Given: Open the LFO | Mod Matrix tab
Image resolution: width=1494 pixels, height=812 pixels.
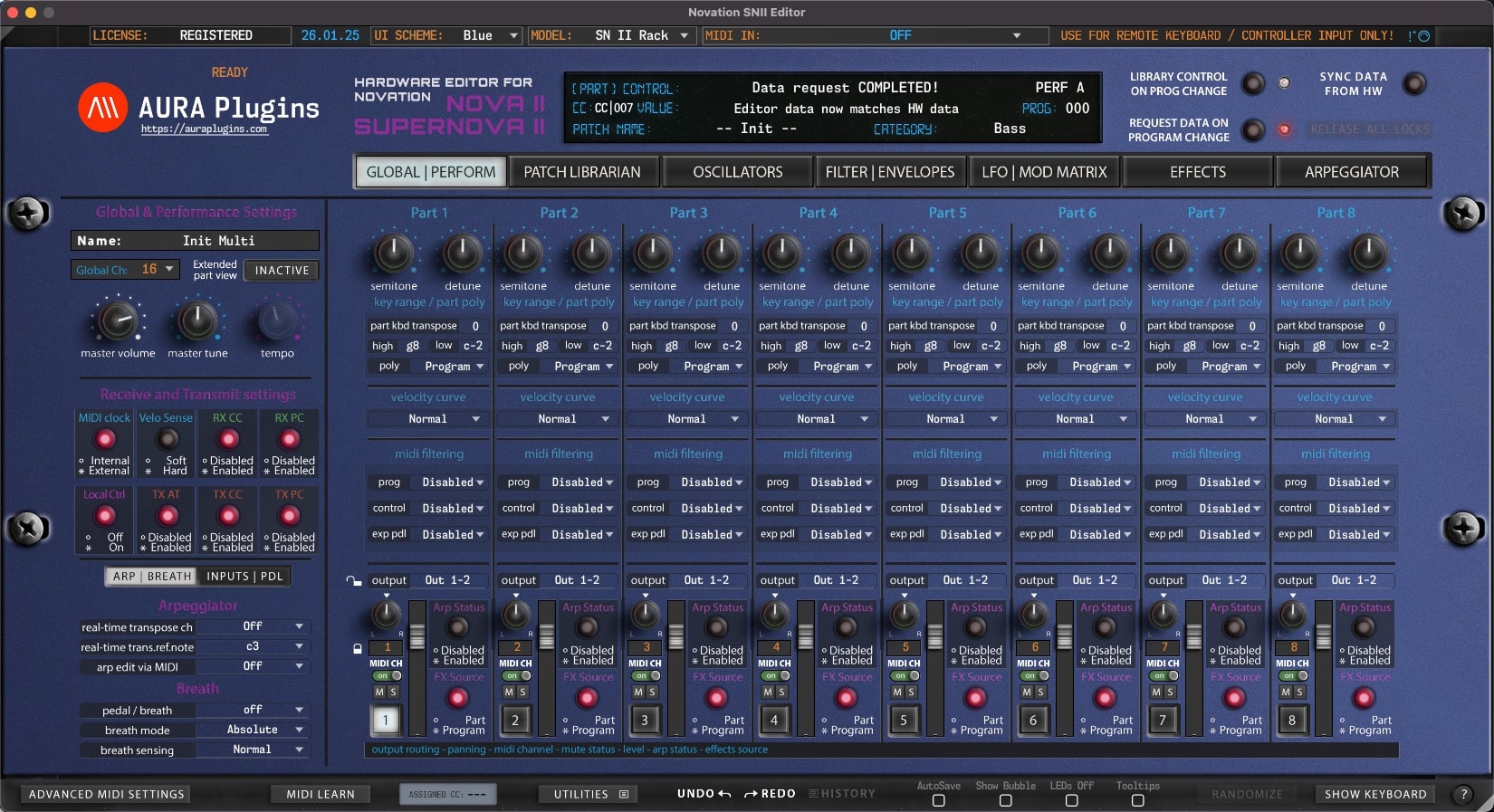Looking at the screenshot, I should pyautogui.click(x=1044, y=172).
